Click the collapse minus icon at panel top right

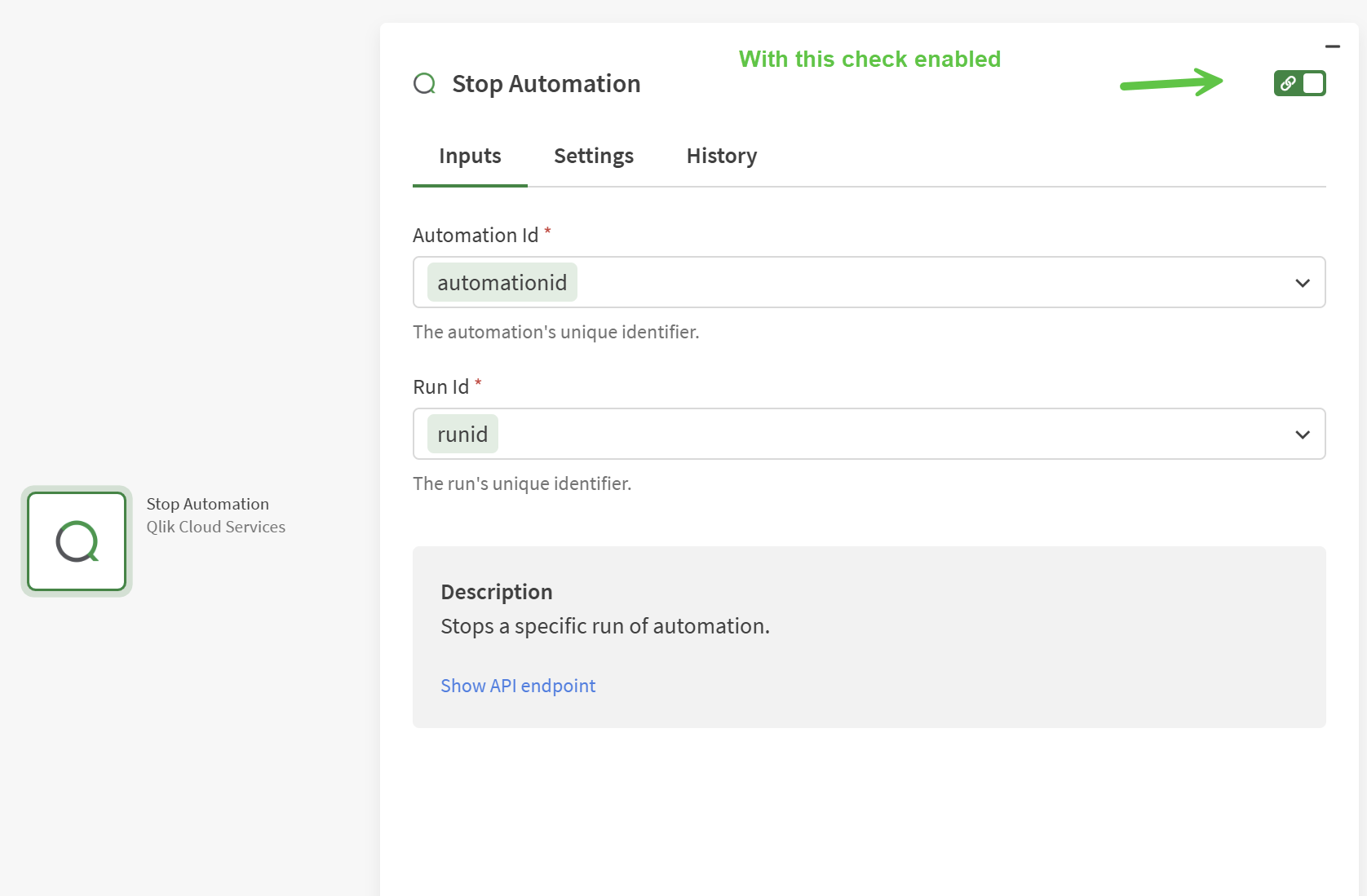(x=1333, y=46)
